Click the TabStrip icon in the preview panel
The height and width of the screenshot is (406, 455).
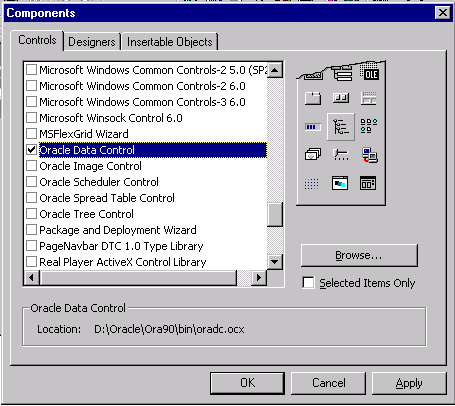coord(313,99)
